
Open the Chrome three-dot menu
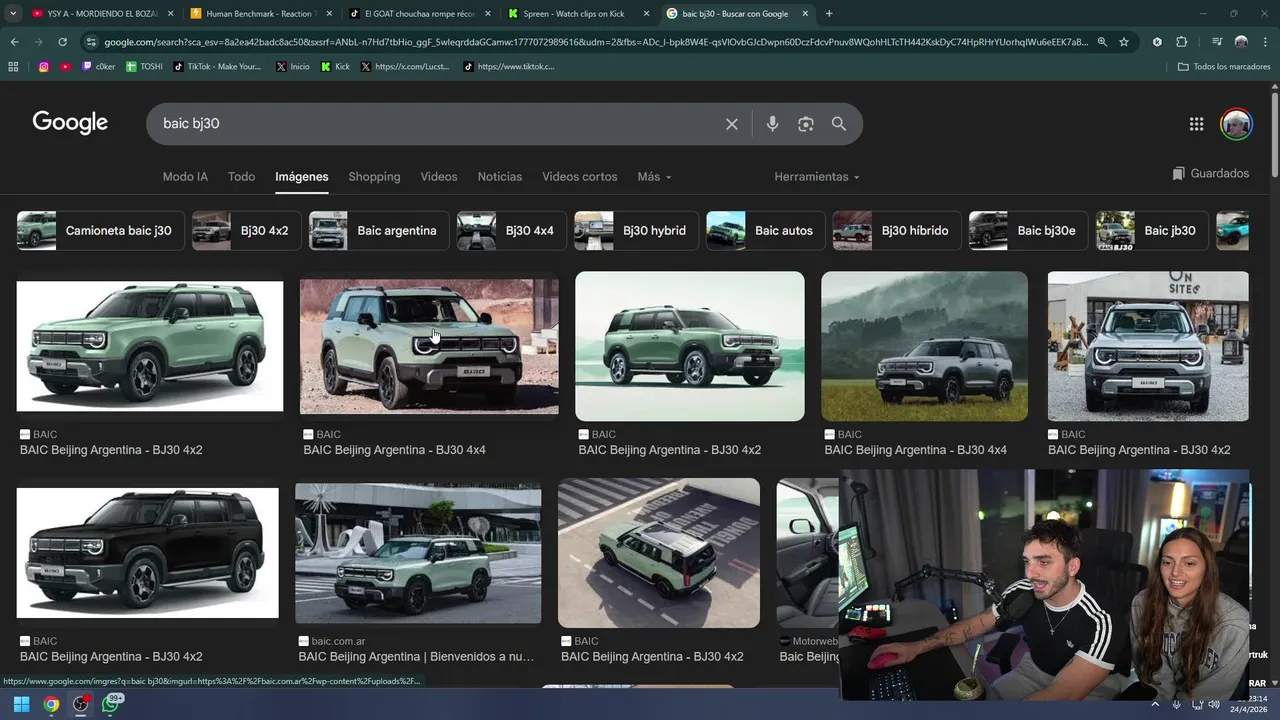1264,42
